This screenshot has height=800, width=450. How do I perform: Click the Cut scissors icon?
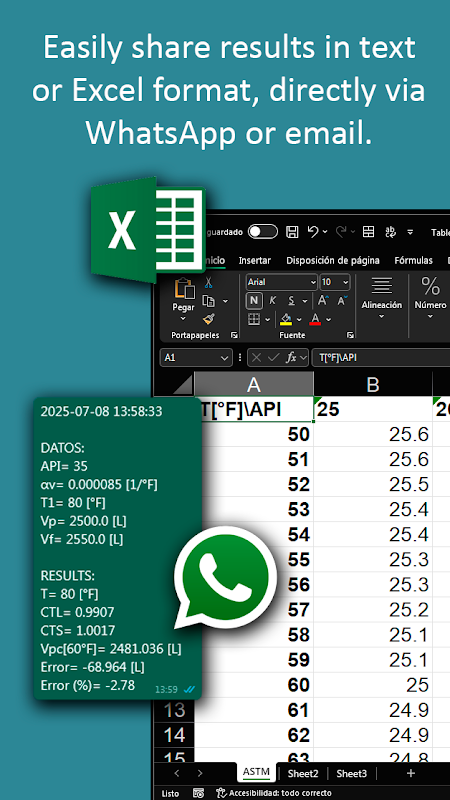click(x=208, y=283)
